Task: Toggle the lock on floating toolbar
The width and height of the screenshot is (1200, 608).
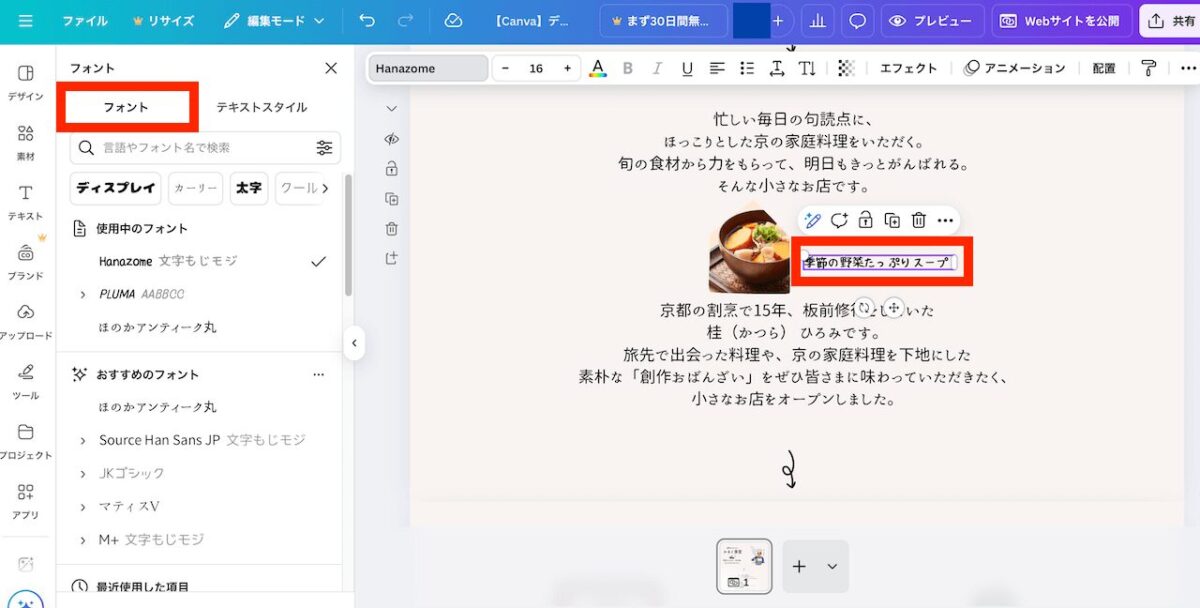Action: click(865, 220)
